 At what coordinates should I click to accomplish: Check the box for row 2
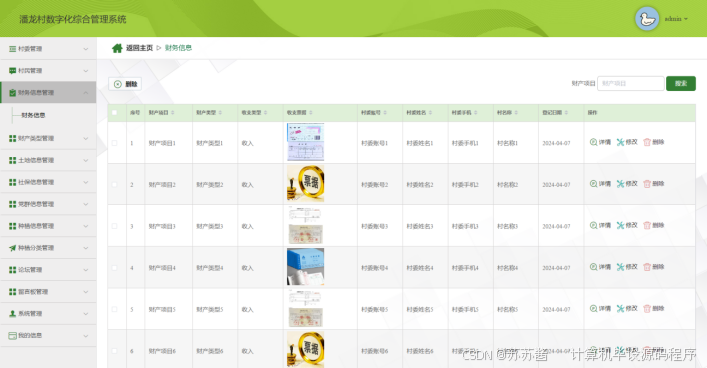[115, 184]
